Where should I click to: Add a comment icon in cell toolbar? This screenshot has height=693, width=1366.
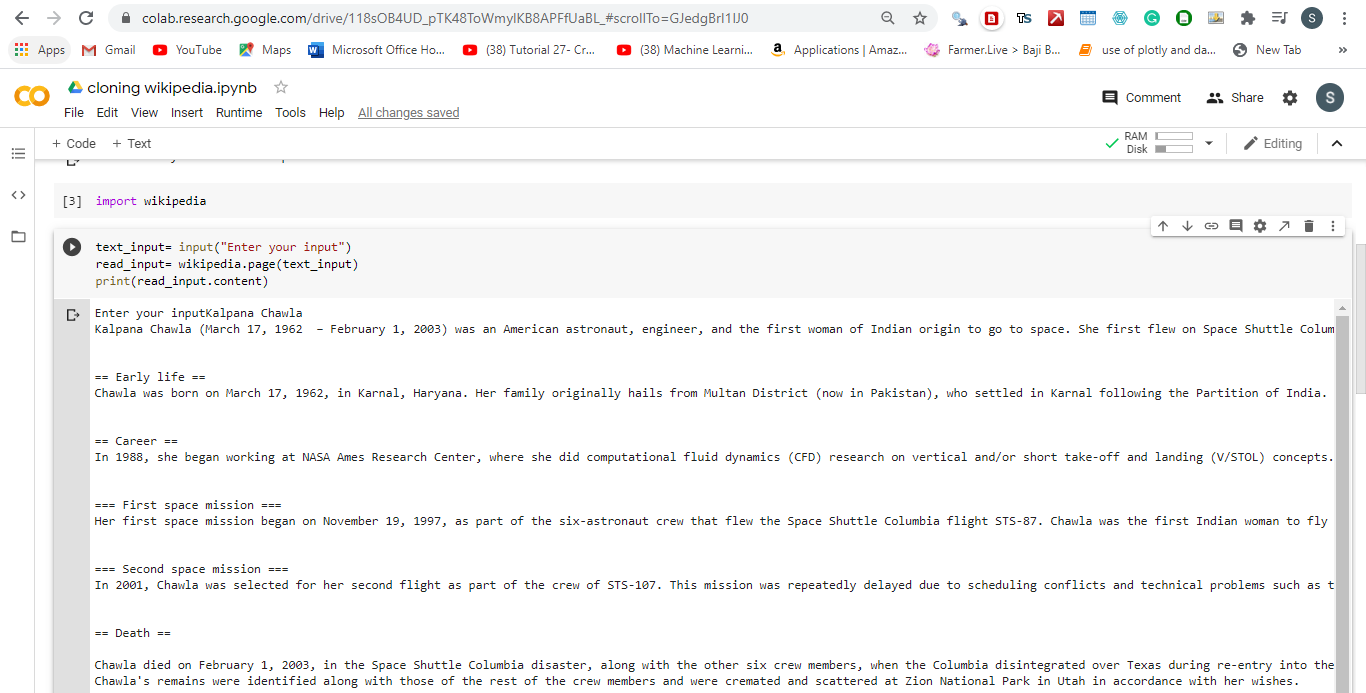tap(1236, 226)
